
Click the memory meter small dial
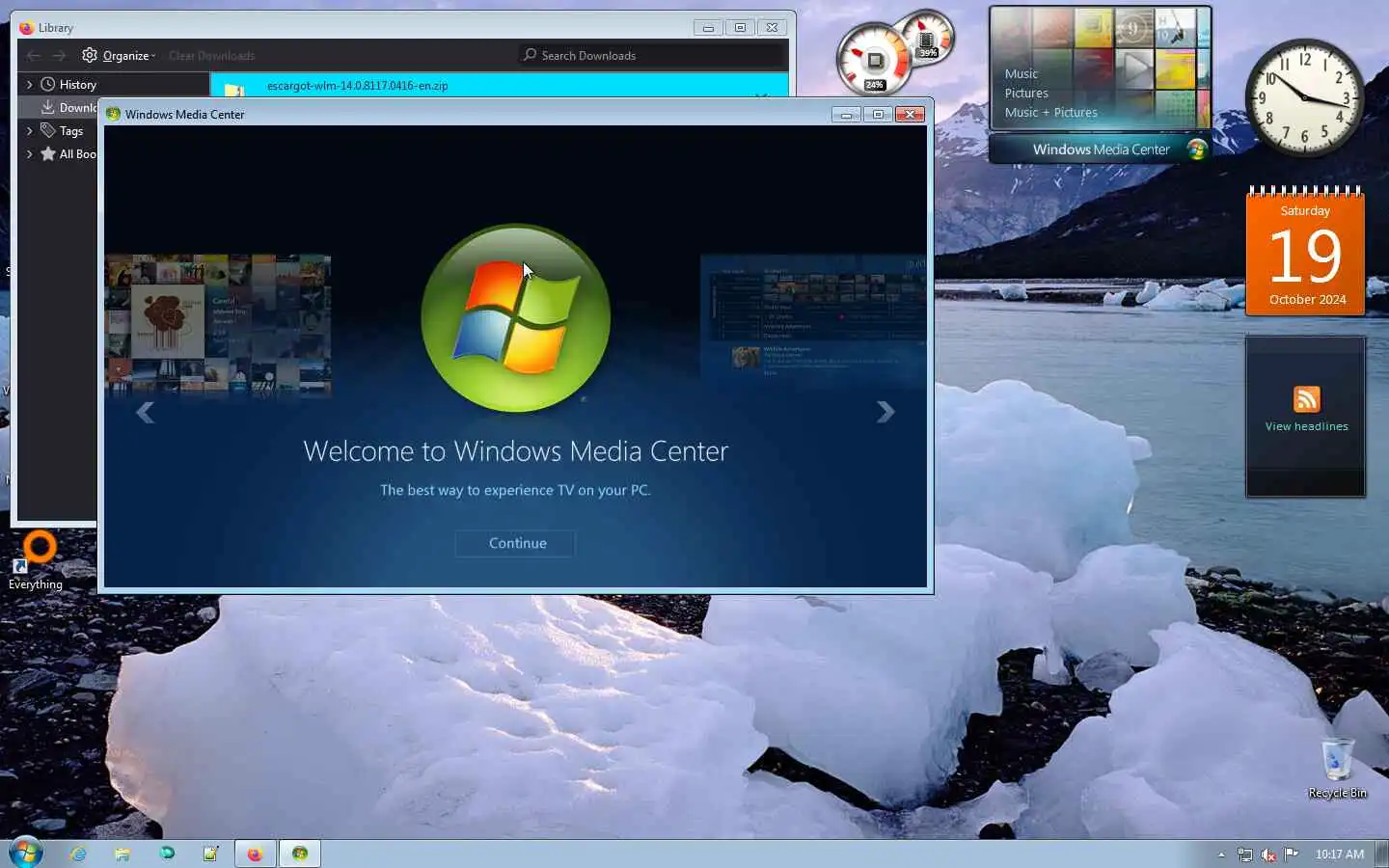927,38
